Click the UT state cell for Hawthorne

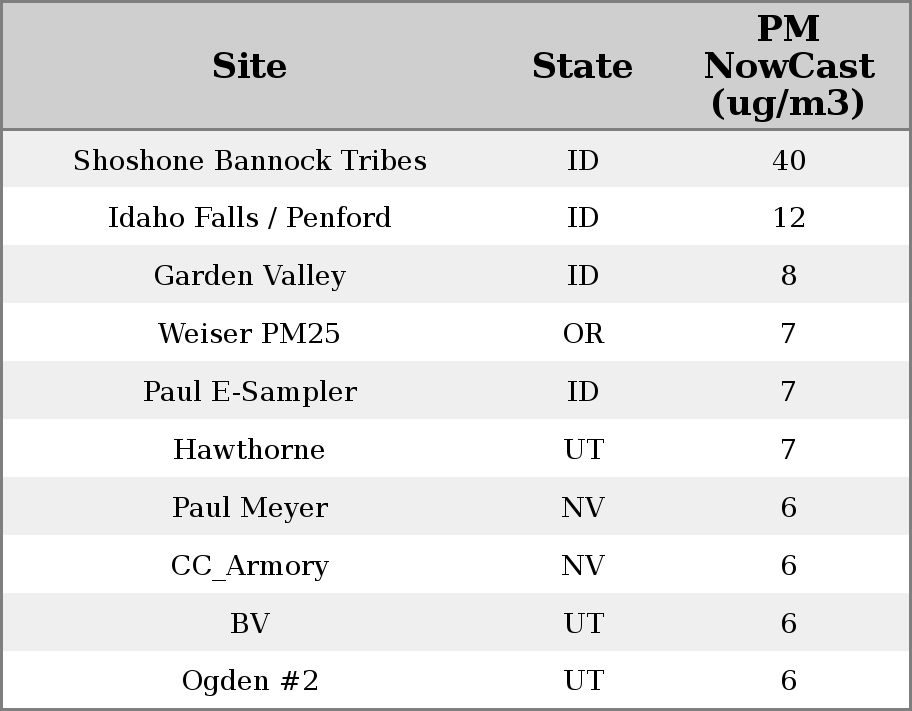click(x=583, y=450)
